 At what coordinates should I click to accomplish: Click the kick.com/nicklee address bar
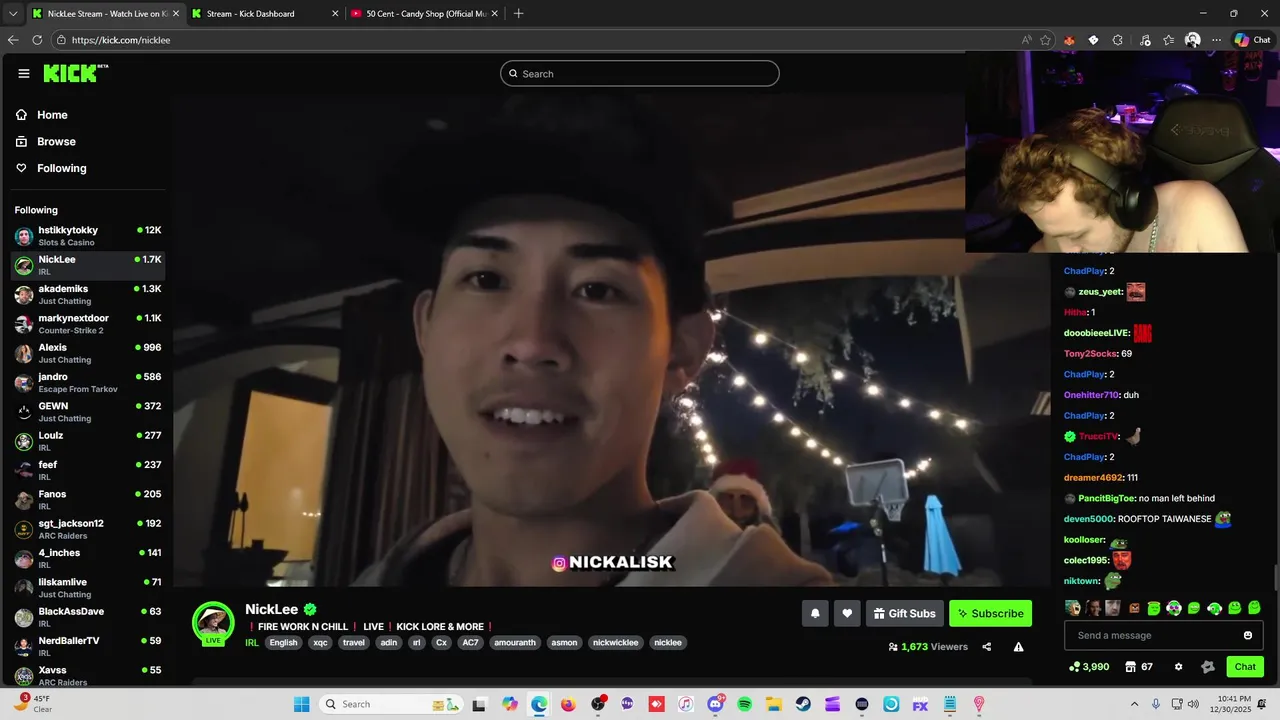pyautogui.click(x=540, y=40)
